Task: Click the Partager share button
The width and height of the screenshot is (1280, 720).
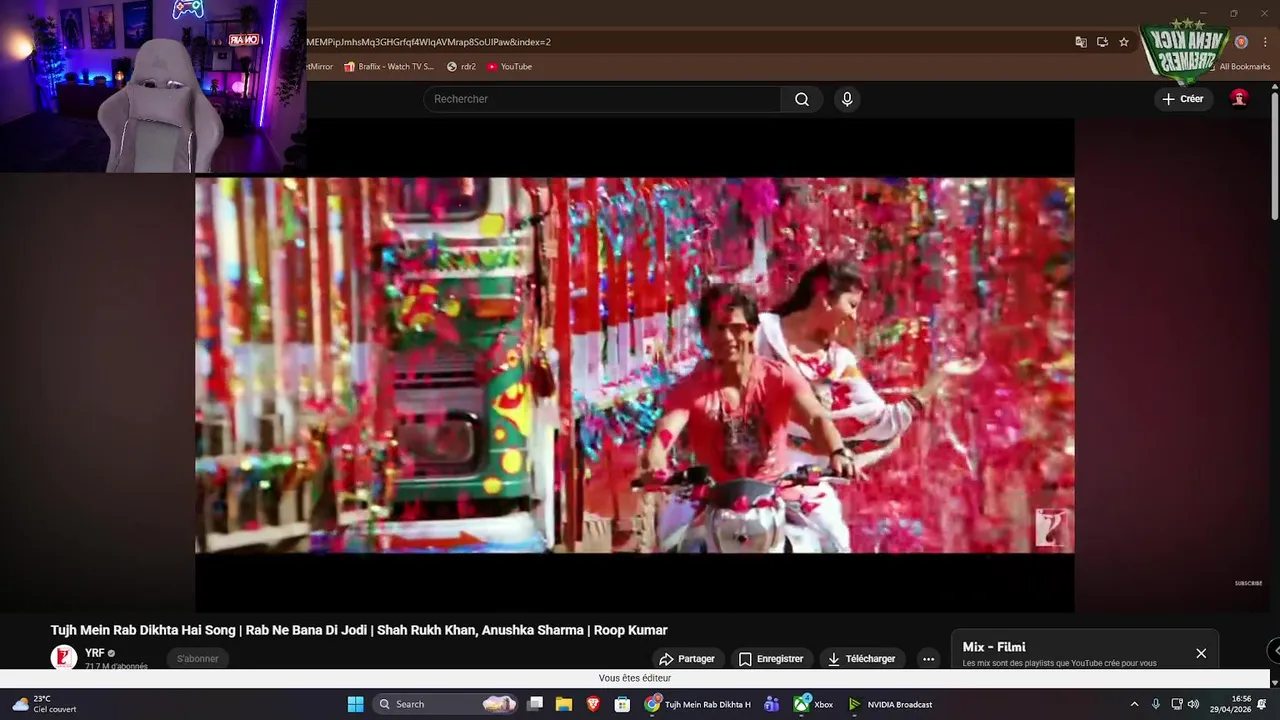Action: pos(686,659)
